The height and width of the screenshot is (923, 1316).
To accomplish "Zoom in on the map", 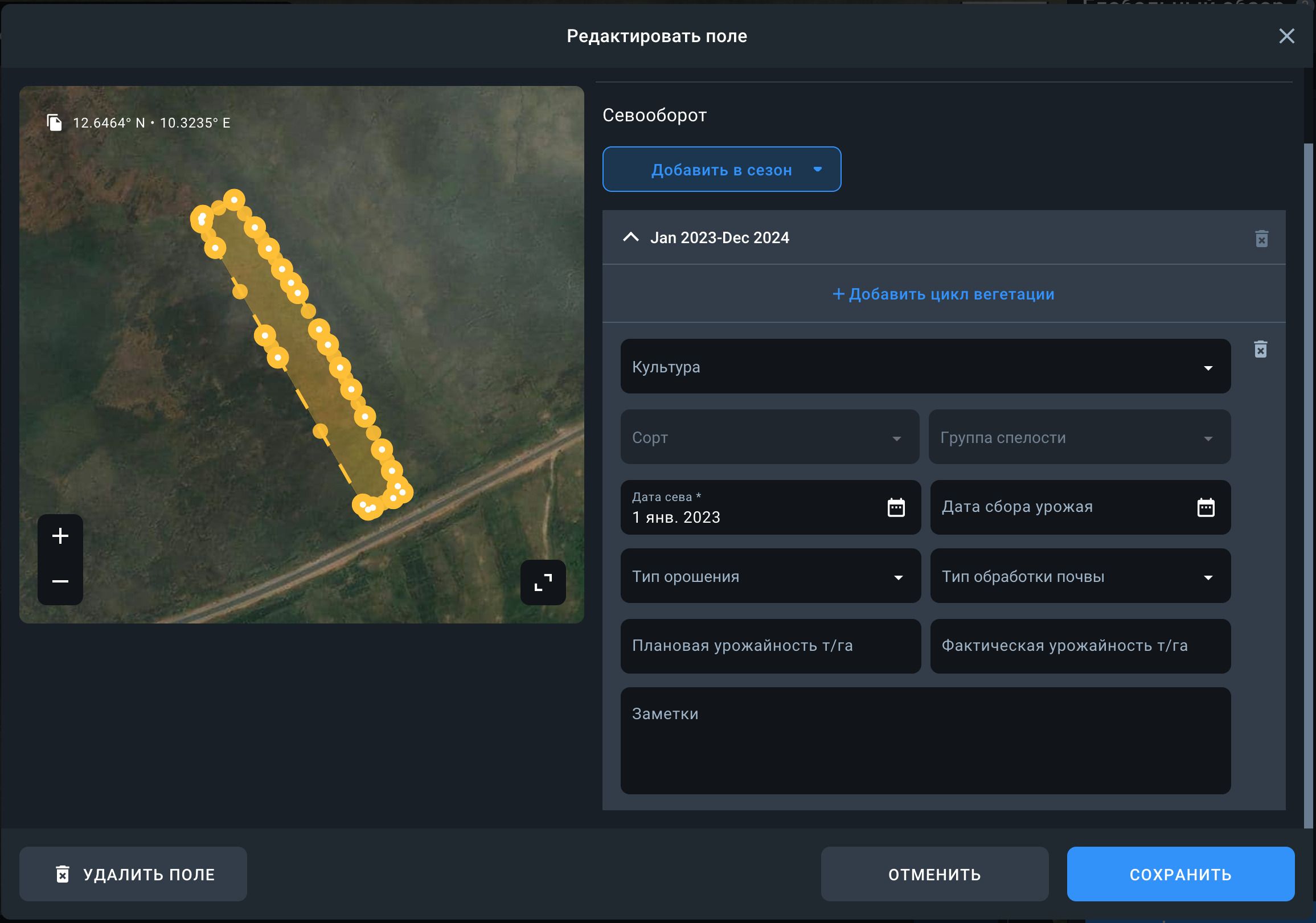I will (x=60, y=536).
